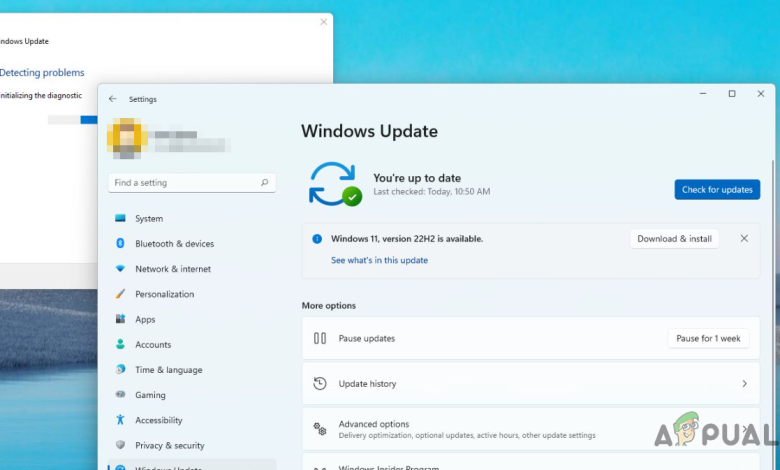Go back using the Settings back arrow
This screenshot has height=470, width=780.
[112, 99]
